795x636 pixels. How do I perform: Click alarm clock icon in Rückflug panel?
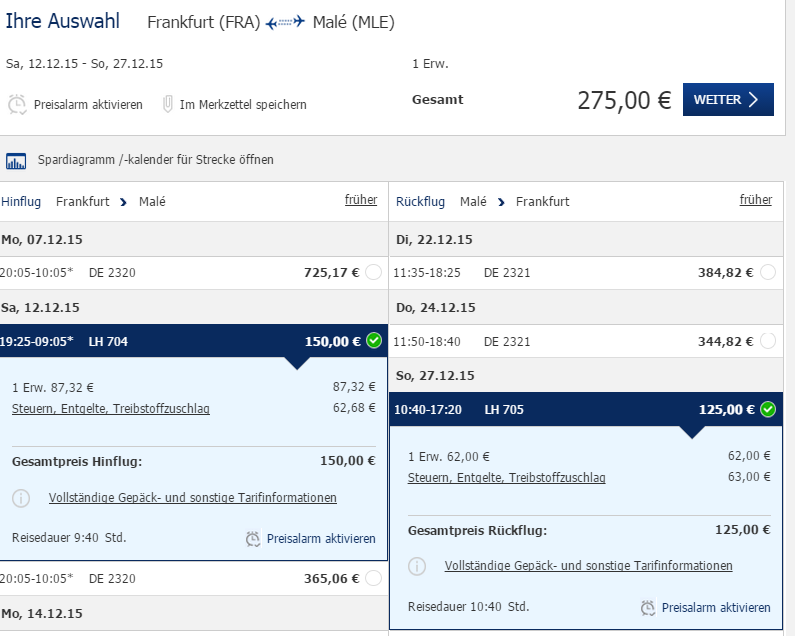tap(647, 608)
